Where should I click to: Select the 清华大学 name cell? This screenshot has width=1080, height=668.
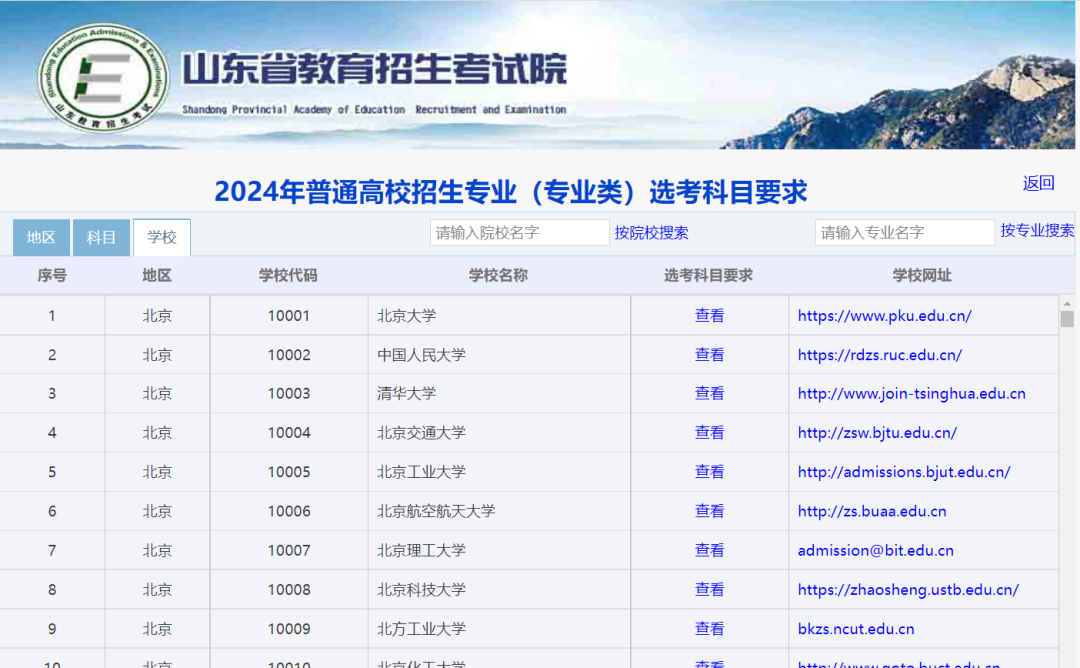point(499,393)
